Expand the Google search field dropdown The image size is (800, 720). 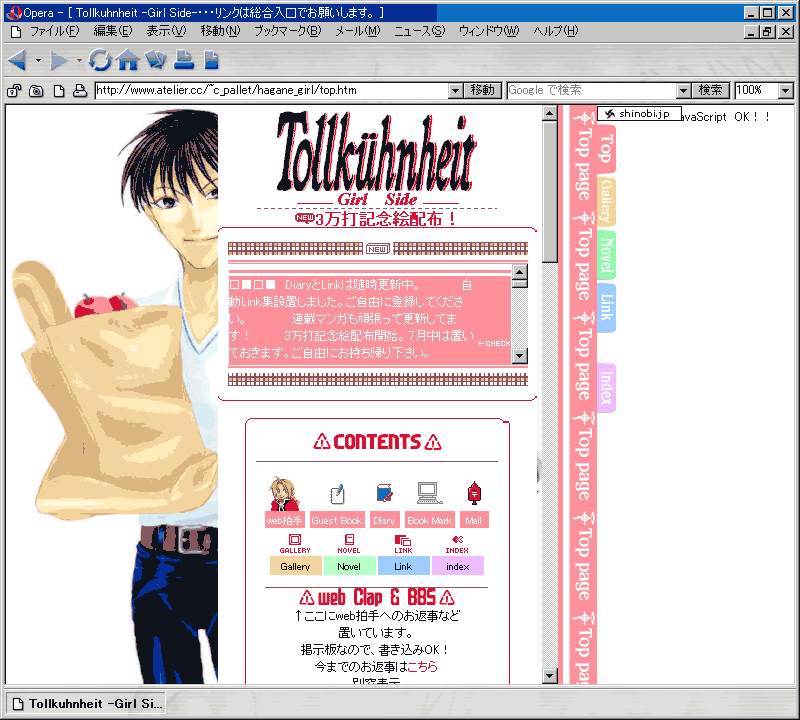coord(683,91)
